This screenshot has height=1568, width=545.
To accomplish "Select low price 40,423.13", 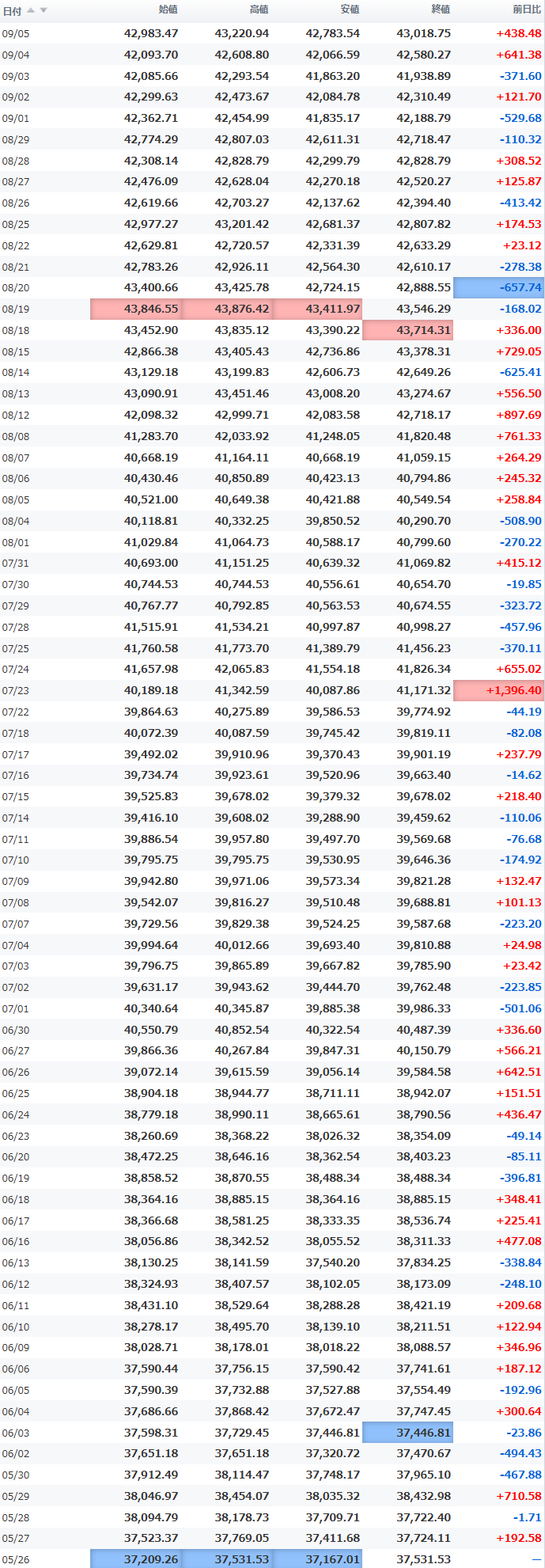I will [333, 479].
